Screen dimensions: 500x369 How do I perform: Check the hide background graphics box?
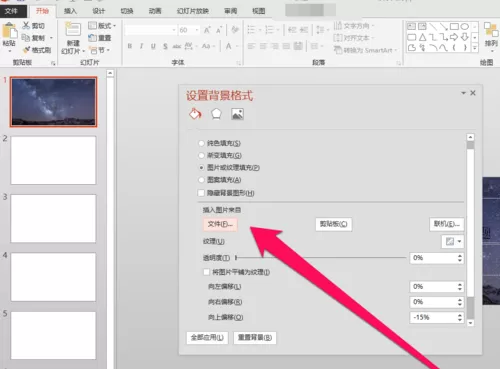pos(201,193)
